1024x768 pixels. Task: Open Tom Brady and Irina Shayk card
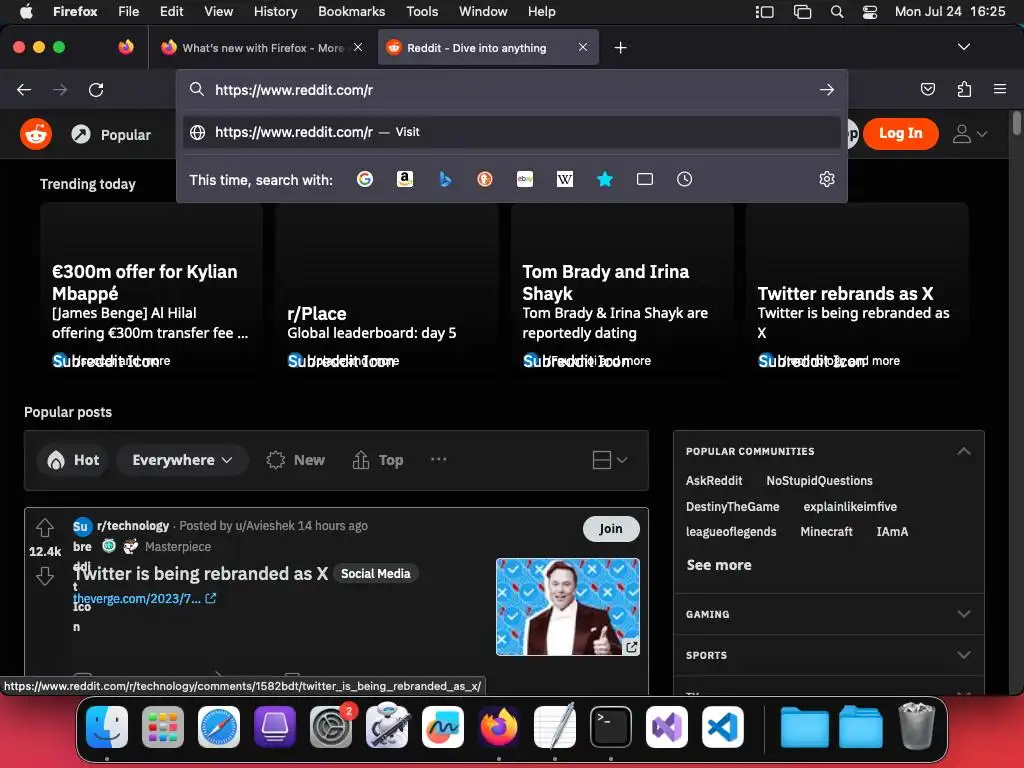click(x=622, y=291)
